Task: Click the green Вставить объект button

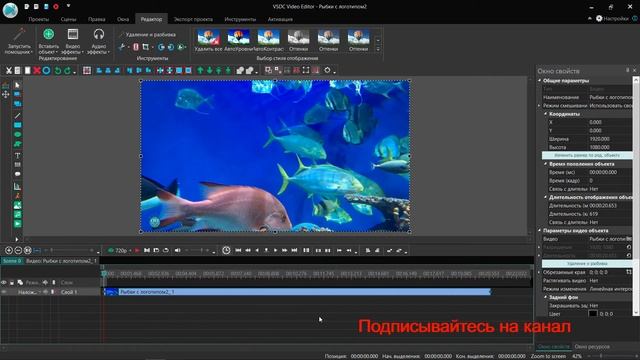Action: 49,34
